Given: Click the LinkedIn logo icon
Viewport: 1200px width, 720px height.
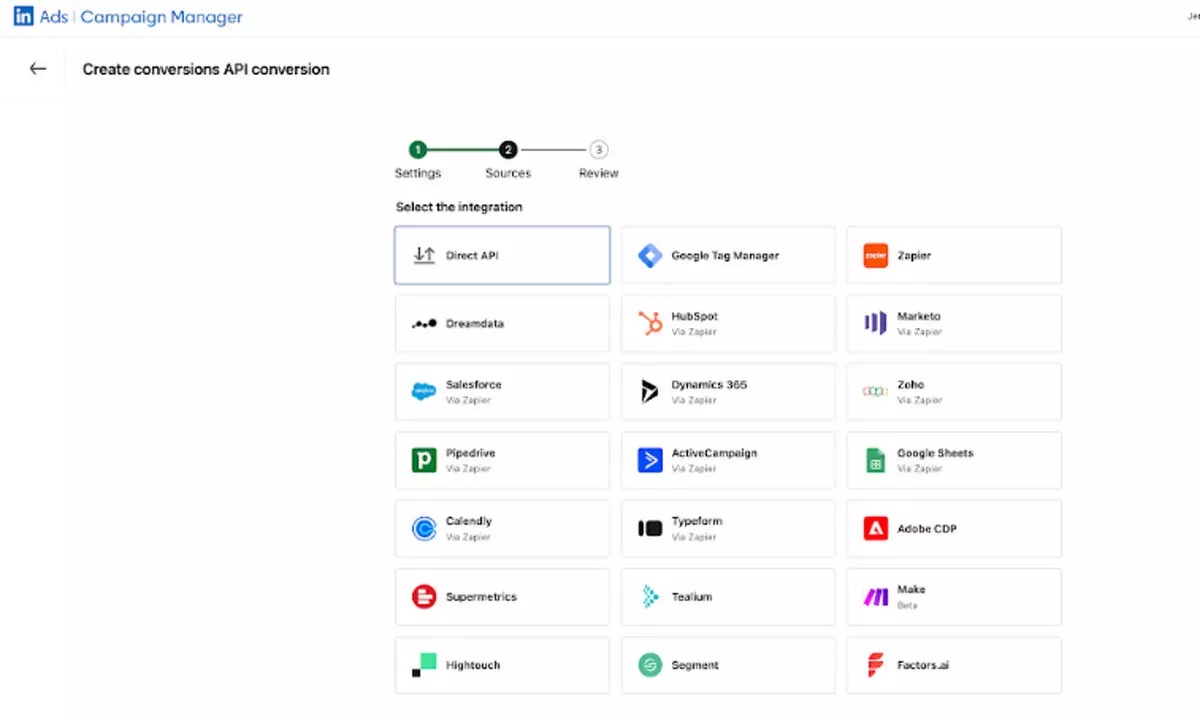Looking at the screenshot, I should pos(23,17).
